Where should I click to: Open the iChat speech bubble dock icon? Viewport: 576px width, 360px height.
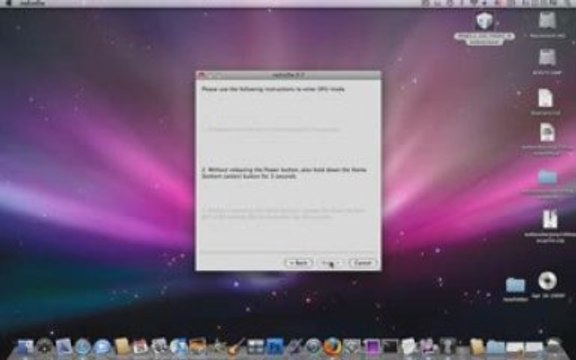coord(102,347)
